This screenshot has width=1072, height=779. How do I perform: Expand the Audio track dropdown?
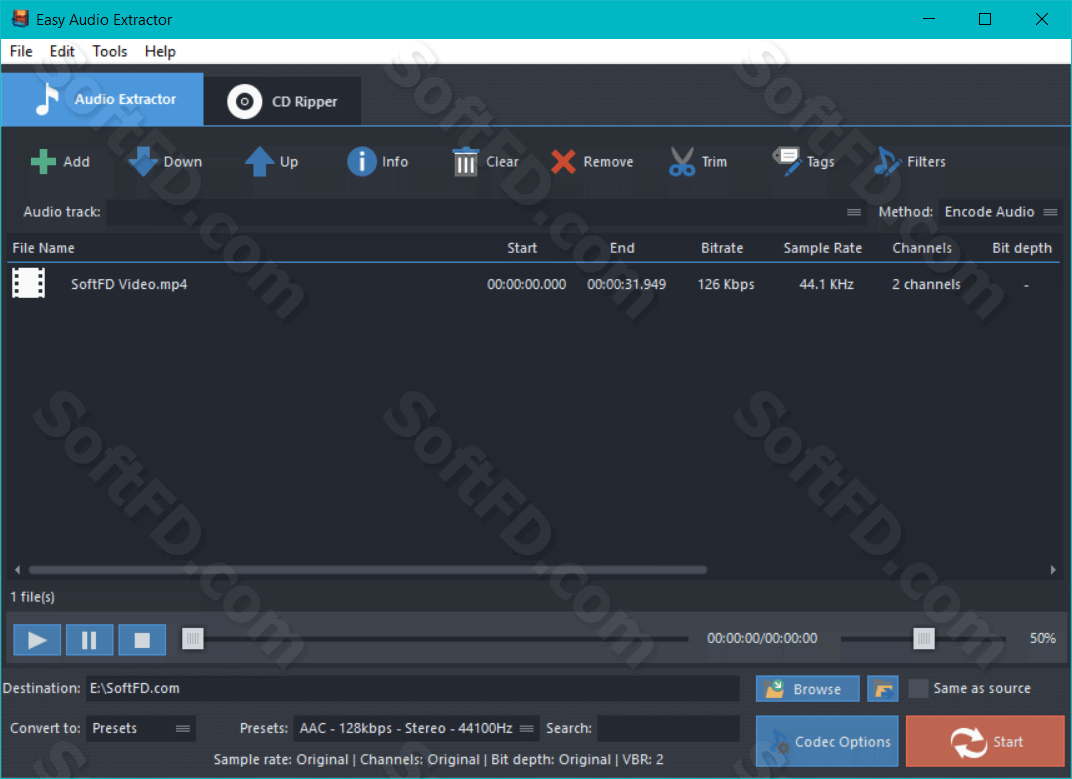pyautogui.click(x=854, y=212)
